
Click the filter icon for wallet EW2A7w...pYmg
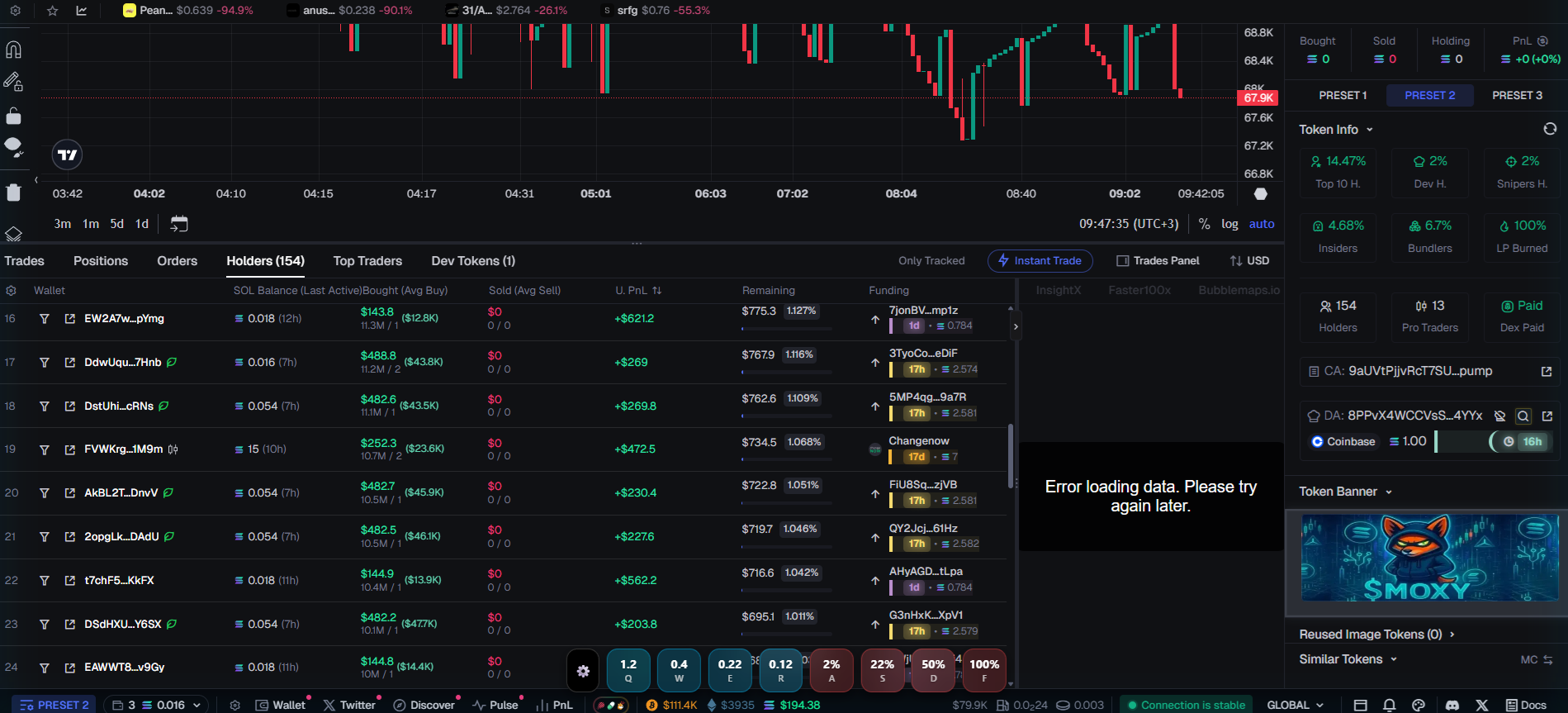pyautogui.click(x=45, y=319)
